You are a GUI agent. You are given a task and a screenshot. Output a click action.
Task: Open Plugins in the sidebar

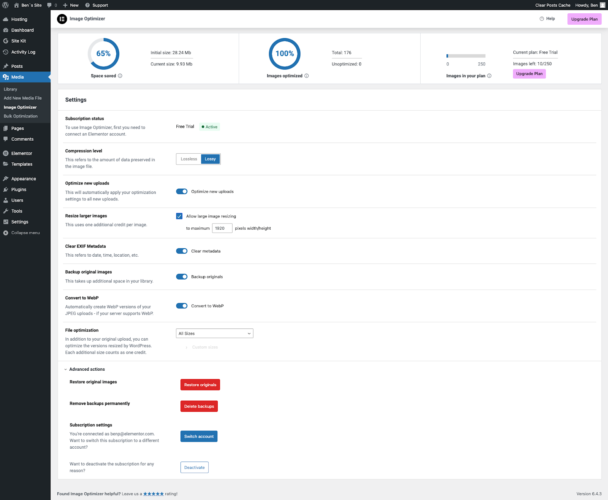(x=19, y=188)
